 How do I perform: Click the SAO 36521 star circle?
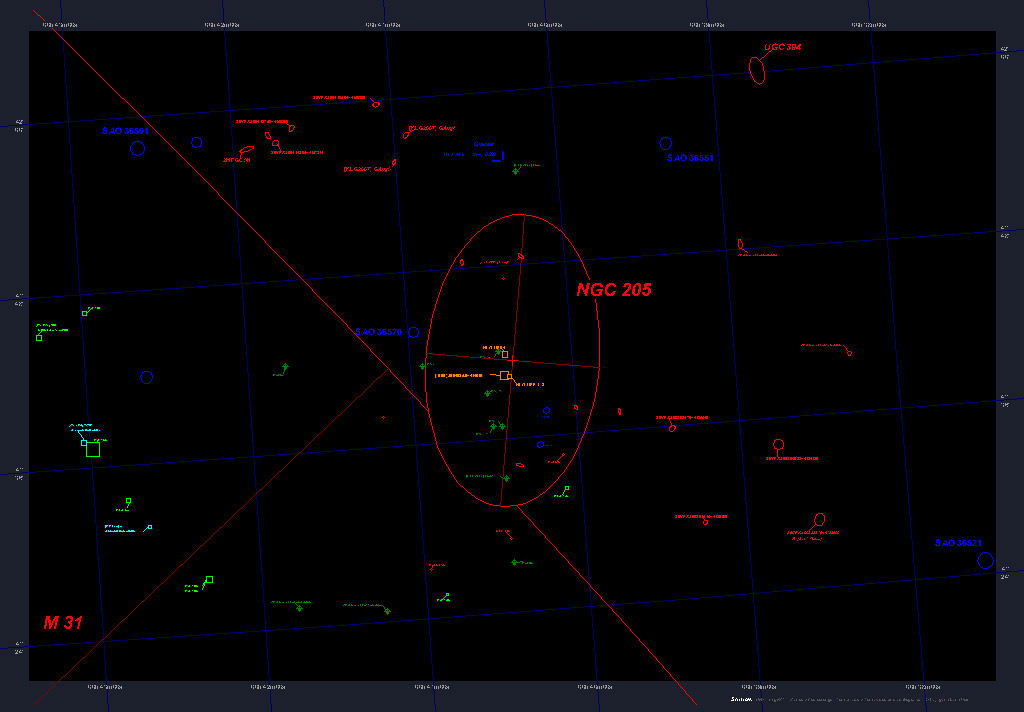click(x=985, y=560)
